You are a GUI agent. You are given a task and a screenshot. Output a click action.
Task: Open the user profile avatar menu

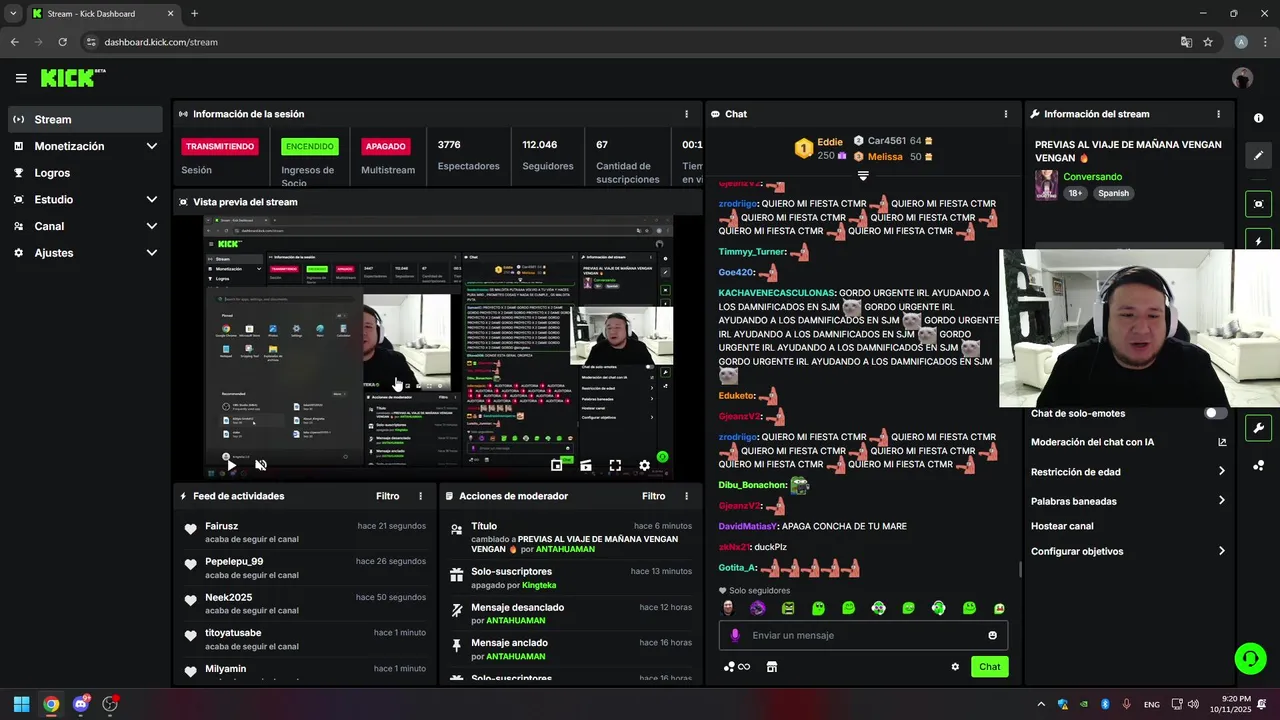coord(1243,78)
